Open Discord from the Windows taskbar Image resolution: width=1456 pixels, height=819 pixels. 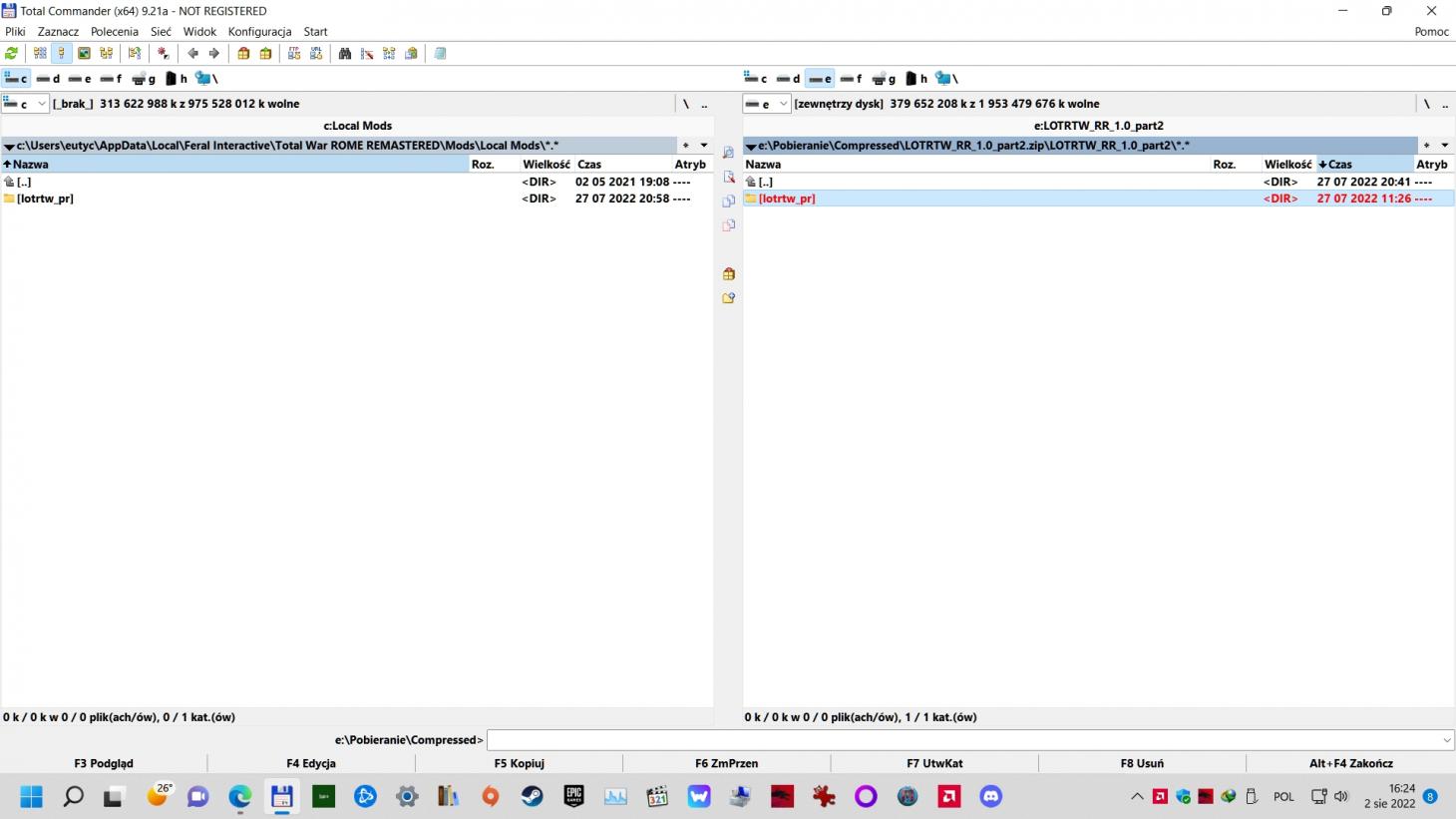(x=990, y=796)
